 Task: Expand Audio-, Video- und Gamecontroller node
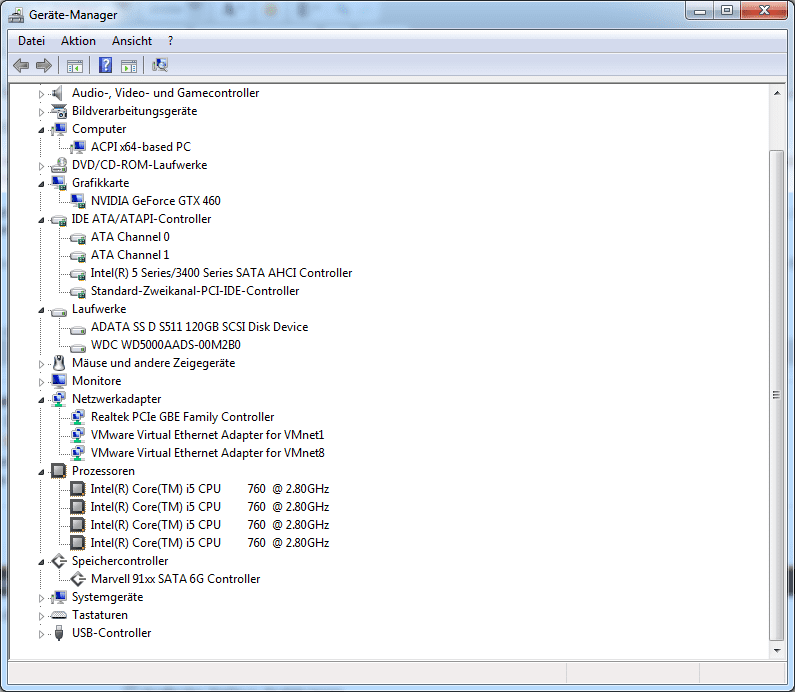pyautogui.click(x=41, y=94)
